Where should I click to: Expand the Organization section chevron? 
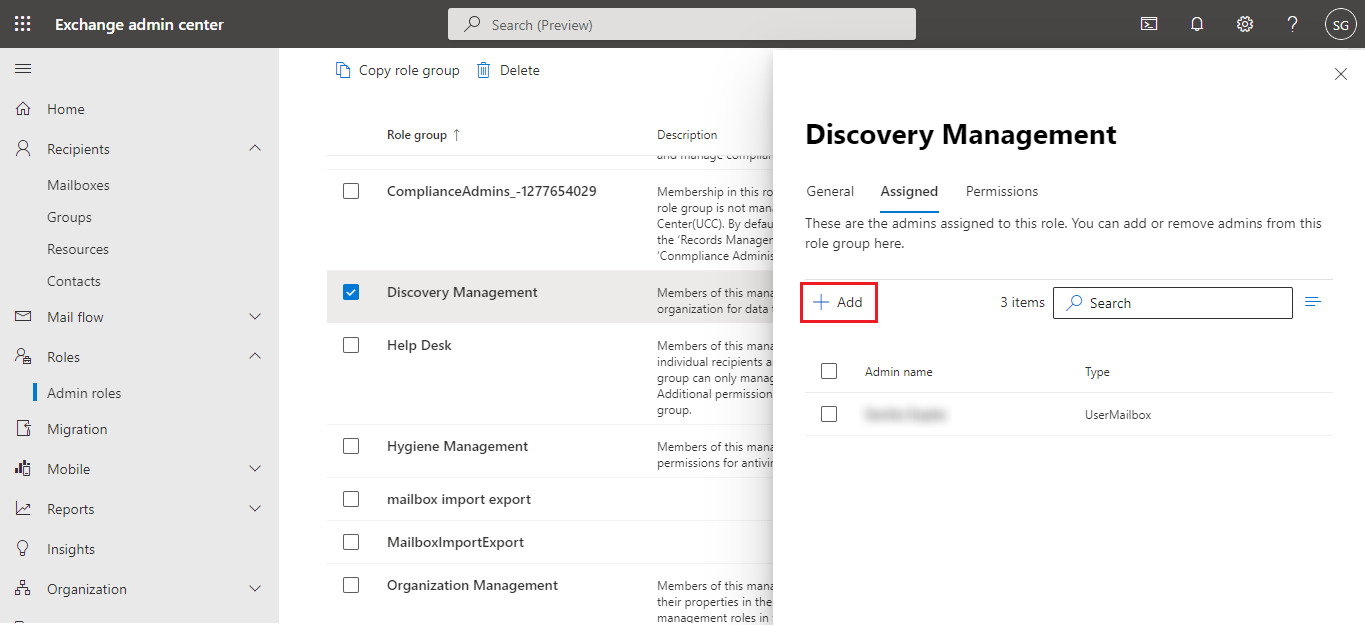point(255,589)
